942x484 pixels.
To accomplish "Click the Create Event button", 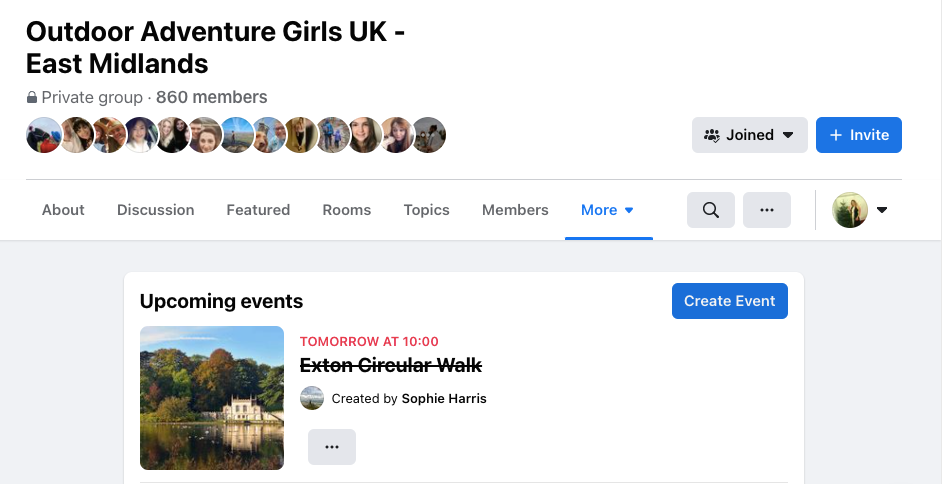I will pyautogui.click(x=729, y=301).
